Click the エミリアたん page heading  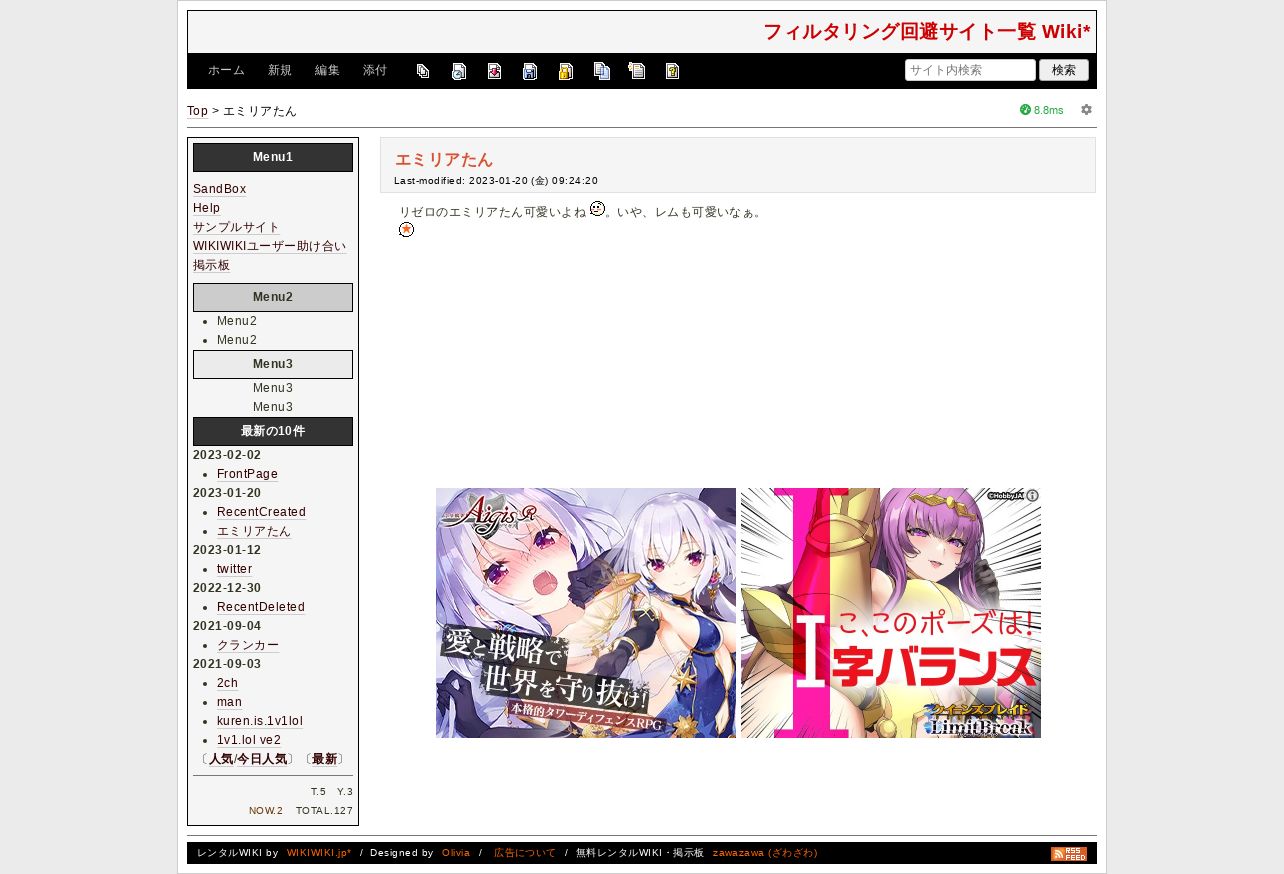[443, 160]
